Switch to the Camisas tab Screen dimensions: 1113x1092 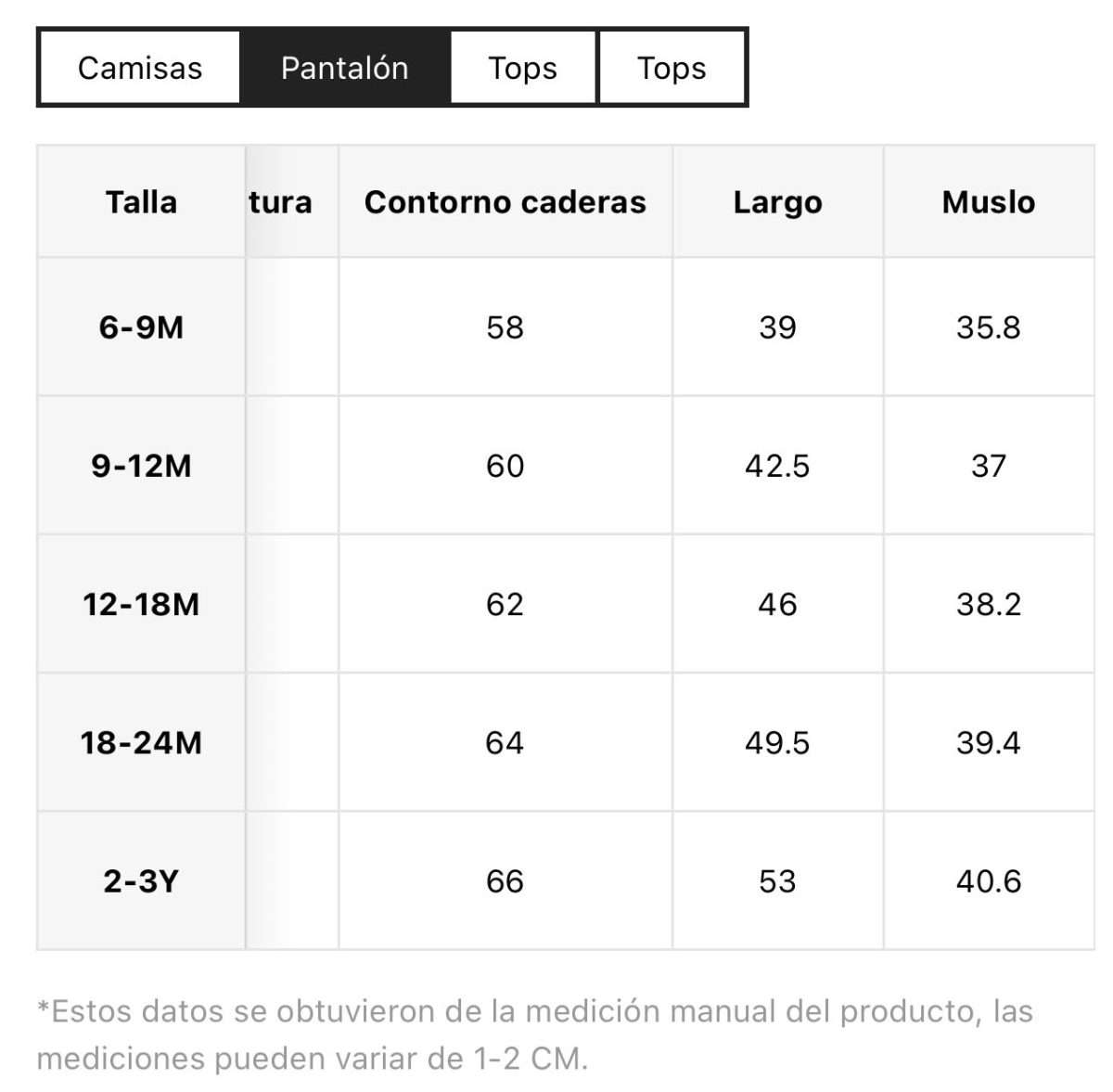point(140,68)
